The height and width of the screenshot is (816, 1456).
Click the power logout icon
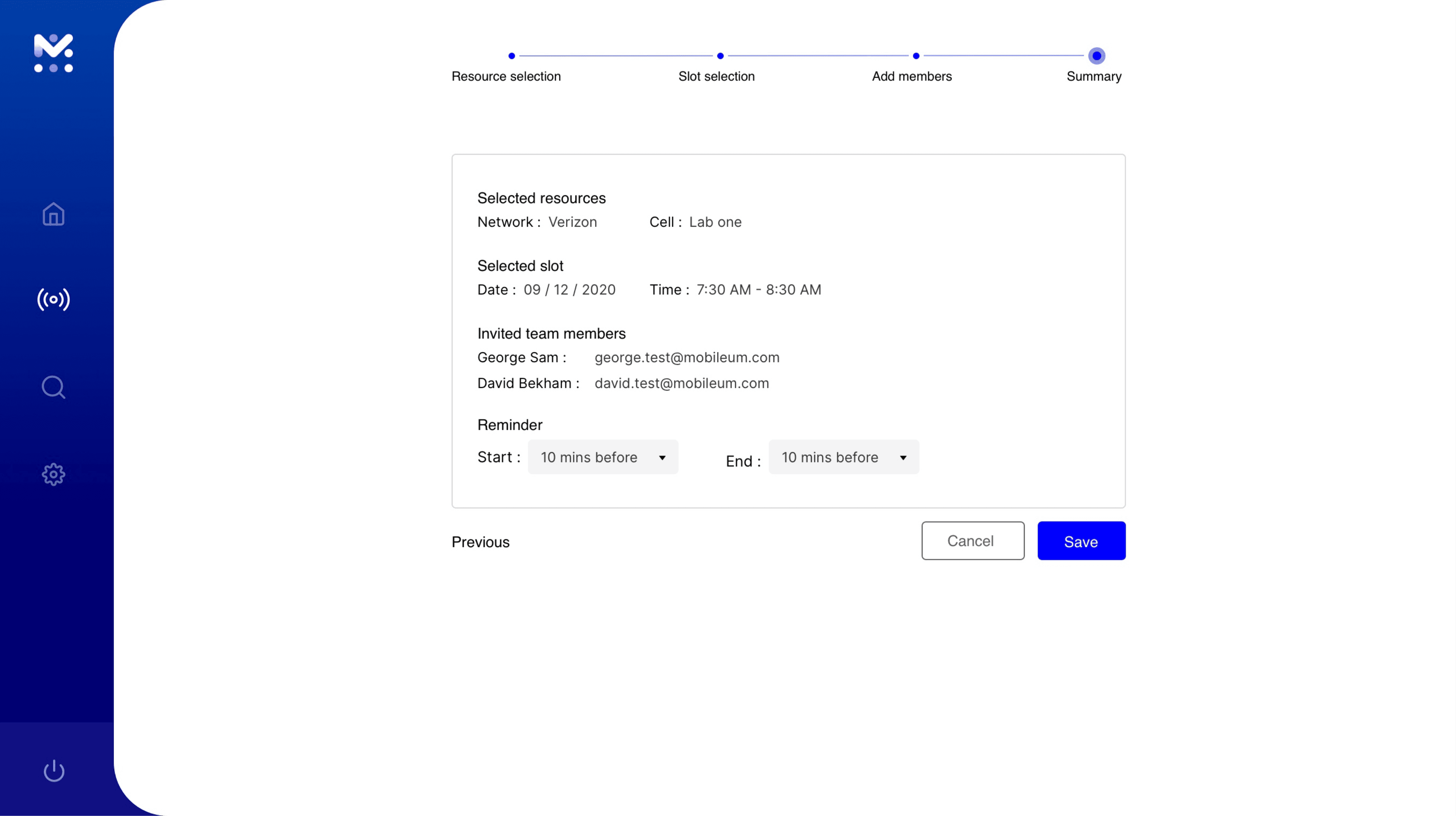(x=54, y=770)
